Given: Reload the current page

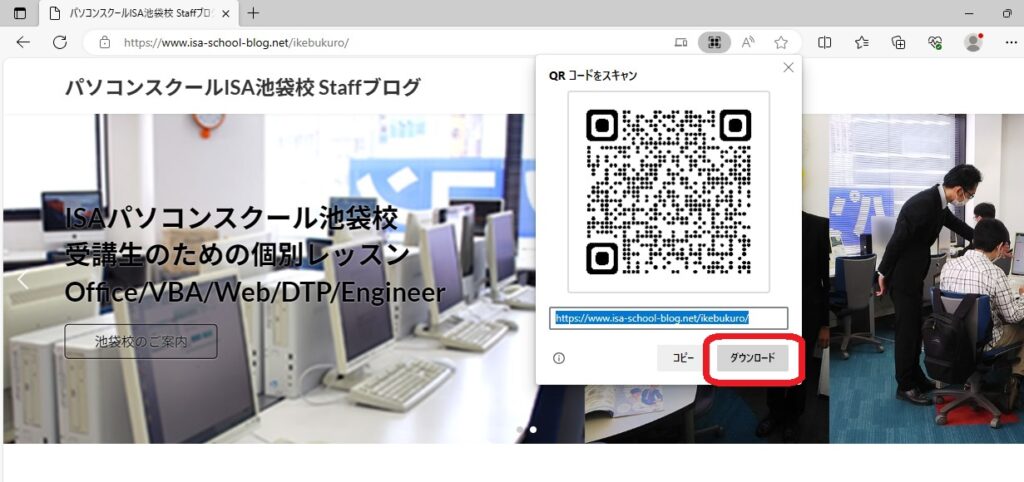Looking at the screenshot, I should [59, 42].
